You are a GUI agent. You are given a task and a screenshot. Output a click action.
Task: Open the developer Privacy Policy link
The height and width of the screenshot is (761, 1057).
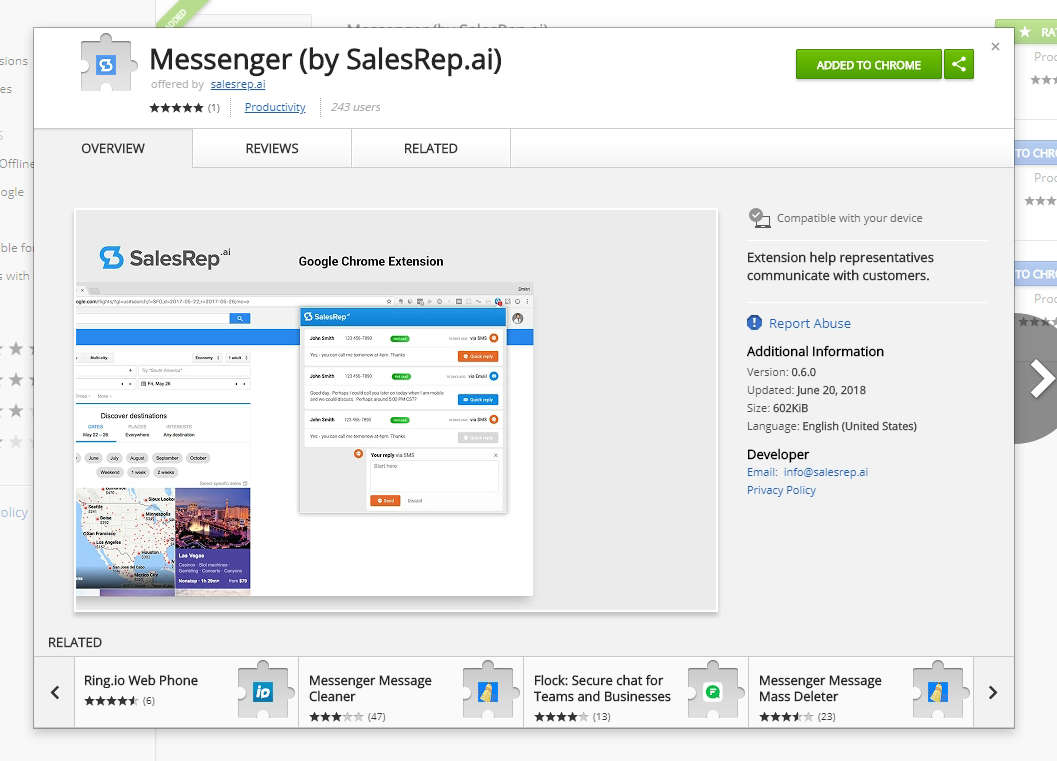pyautogui.click(x=781, y=490)
